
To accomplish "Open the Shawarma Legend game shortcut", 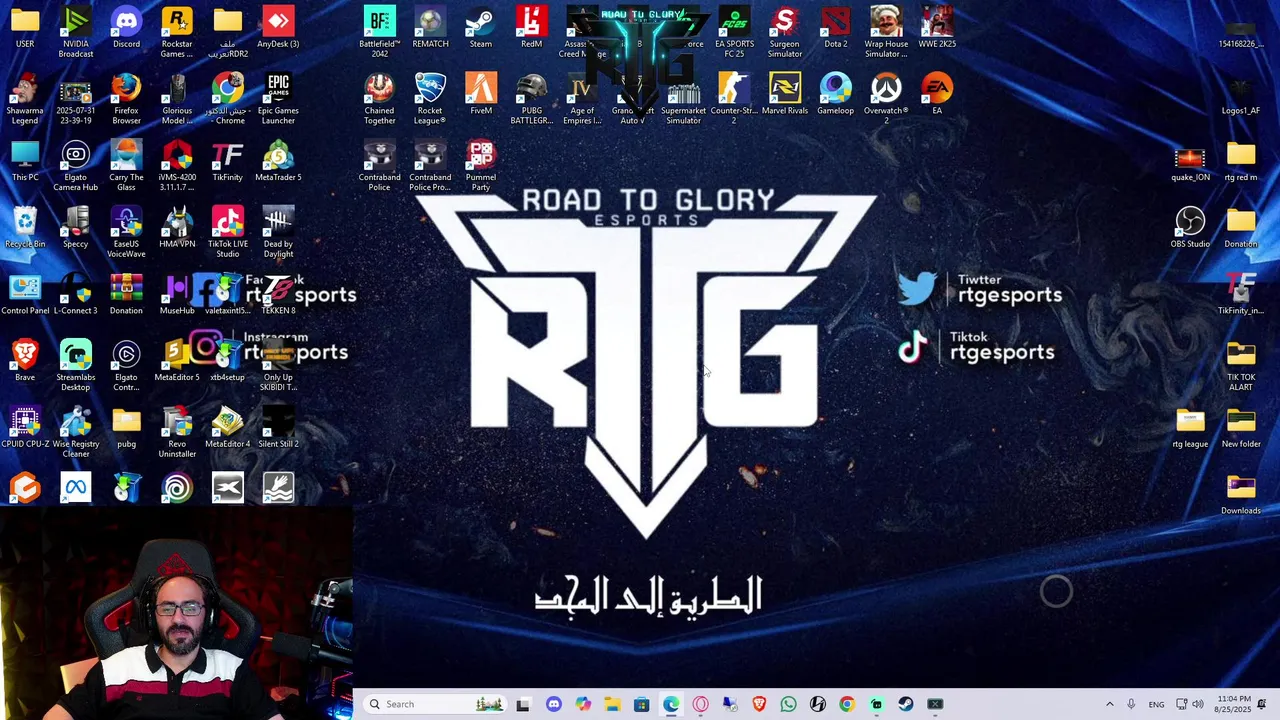I will pos(25,98).
